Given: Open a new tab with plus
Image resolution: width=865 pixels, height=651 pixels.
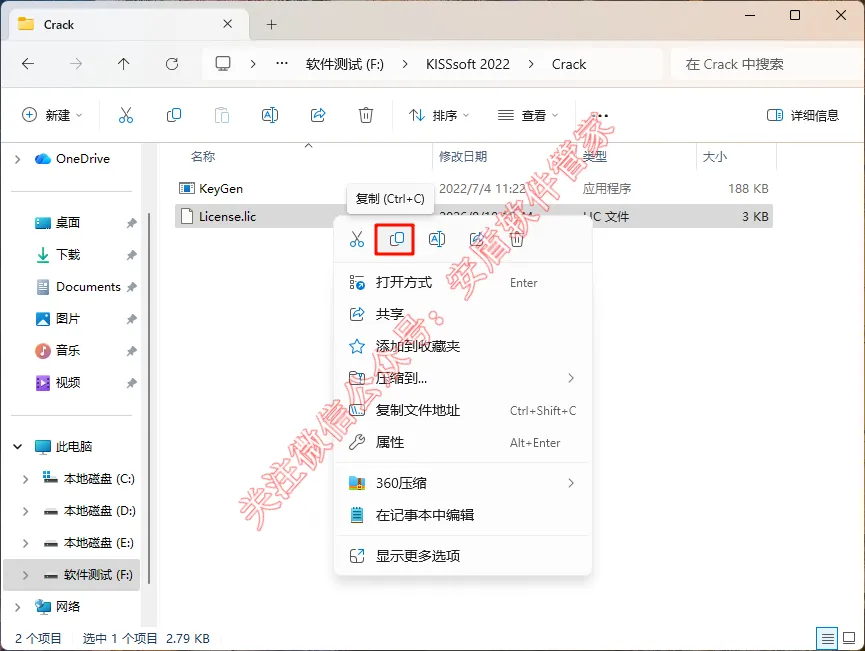Looking at the screenshot, I should 271,24.
